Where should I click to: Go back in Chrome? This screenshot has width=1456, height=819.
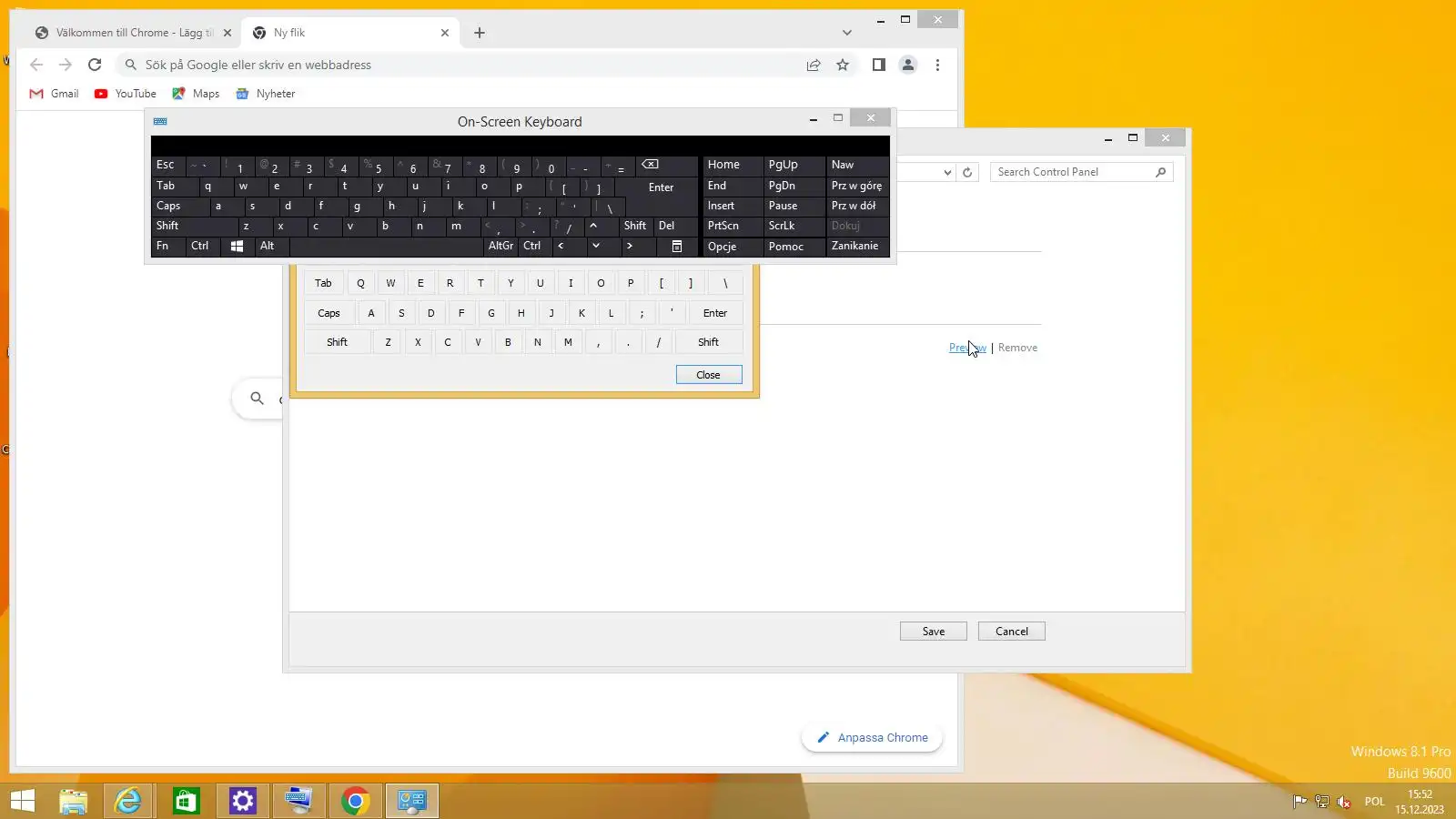[x=36, y=65]
